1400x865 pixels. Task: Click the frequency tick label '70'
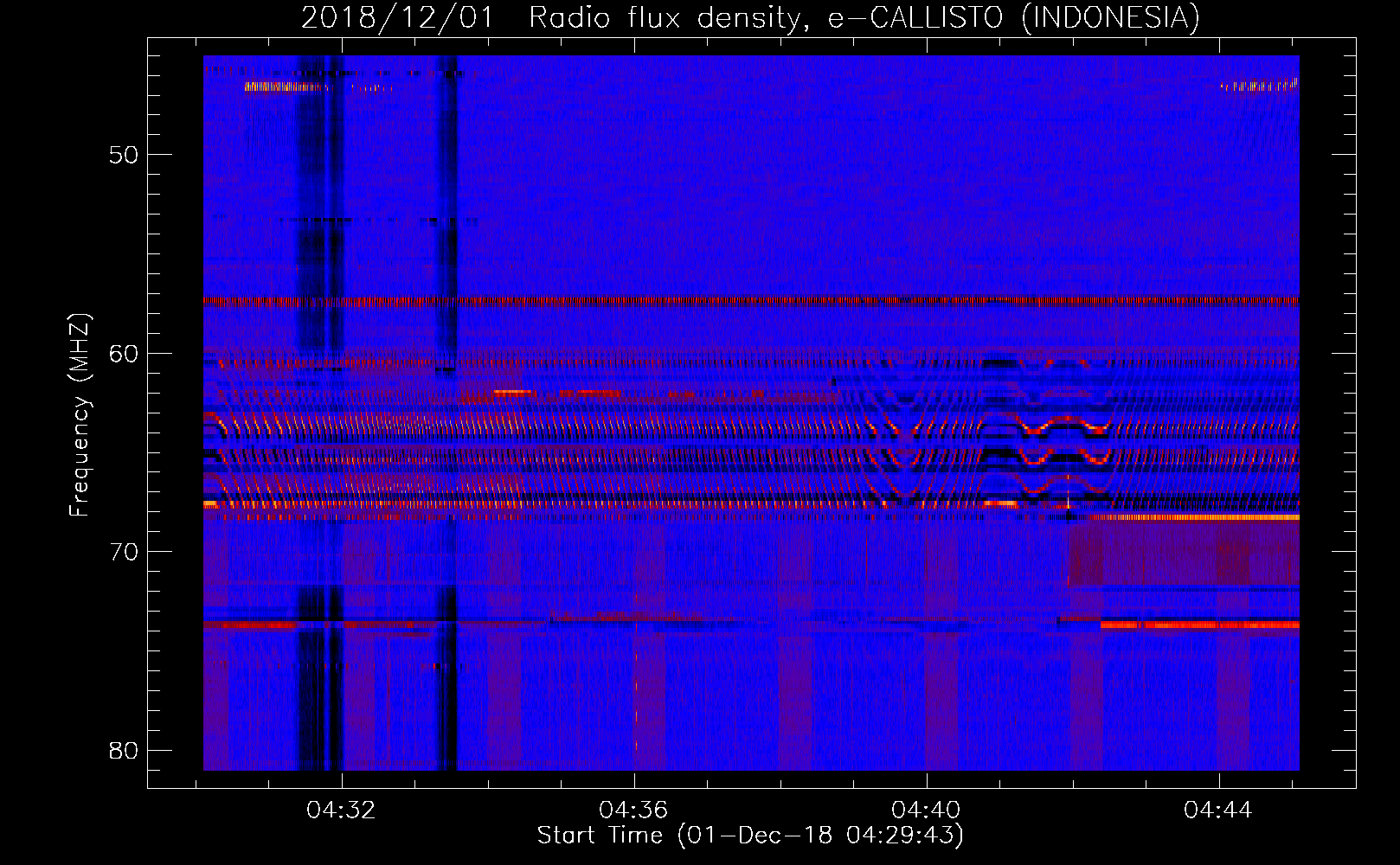click(124, 551)
